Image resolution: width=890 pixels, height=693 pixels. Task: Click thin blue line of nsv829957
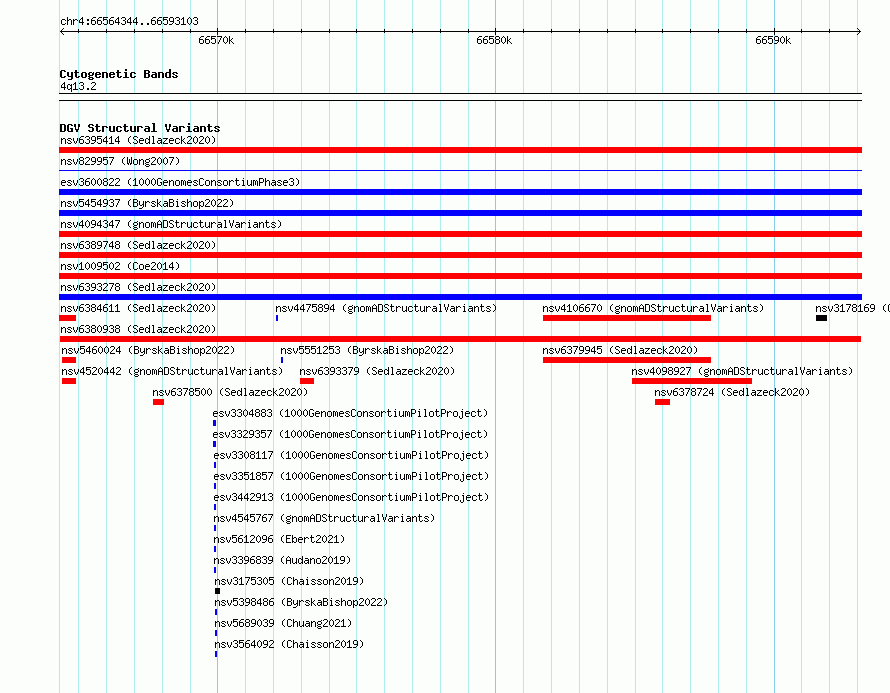click(x=460, y=170)
